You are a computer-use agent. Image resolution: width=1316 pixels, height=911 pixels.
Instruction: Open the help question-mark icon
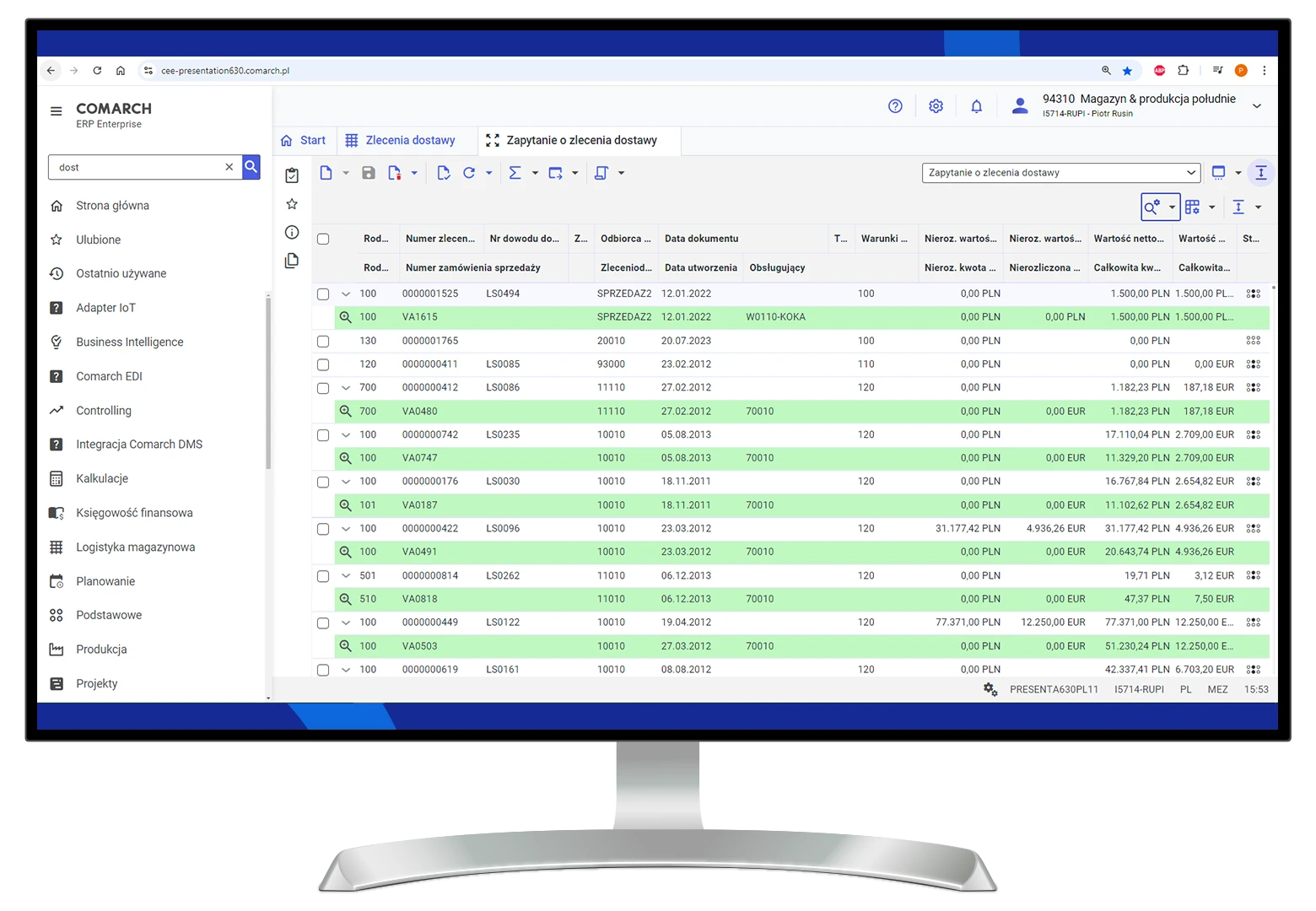pos(895,106)
